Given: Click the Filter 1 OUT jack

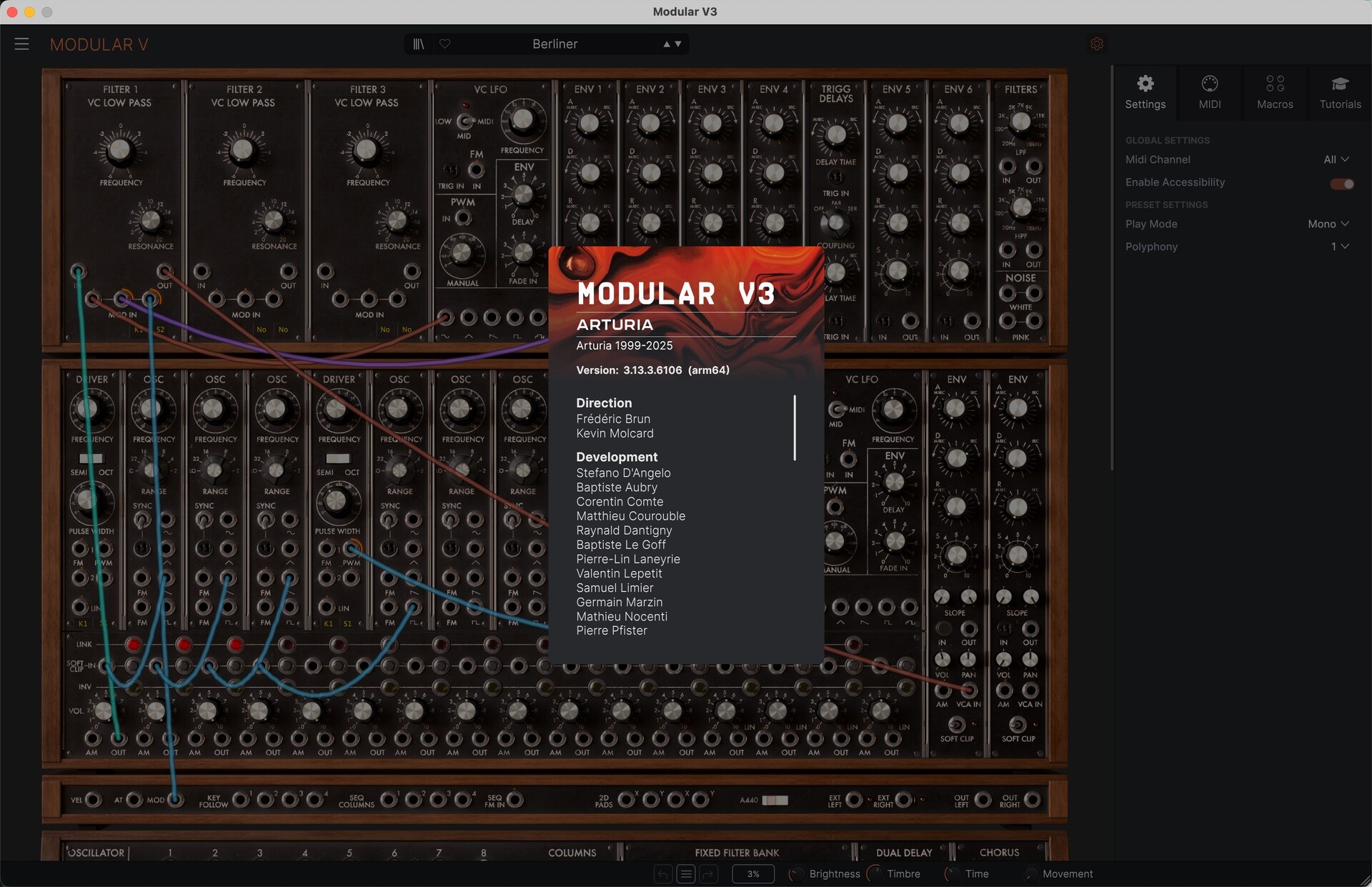Looking at the screenshot, I should click(x=165, y=272).
